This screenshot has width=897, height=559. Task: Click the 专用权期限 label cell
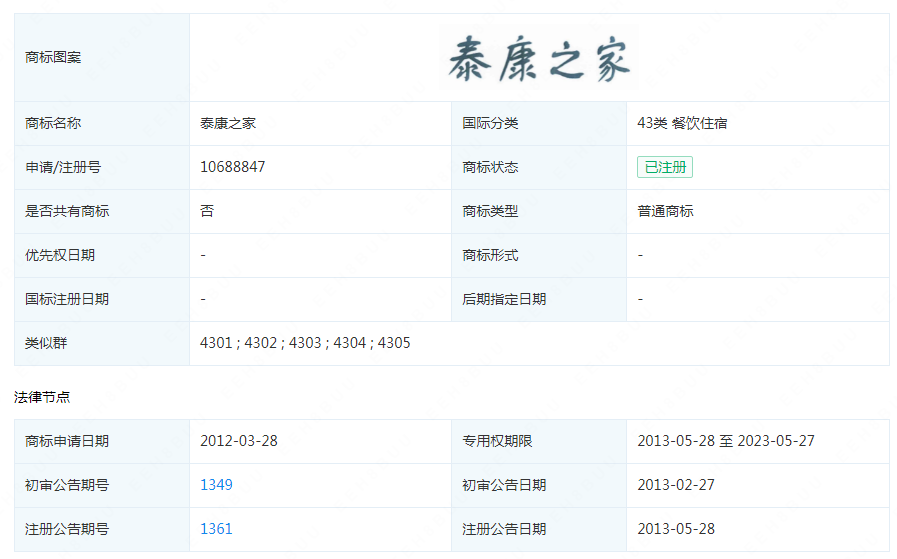point(539,441)
